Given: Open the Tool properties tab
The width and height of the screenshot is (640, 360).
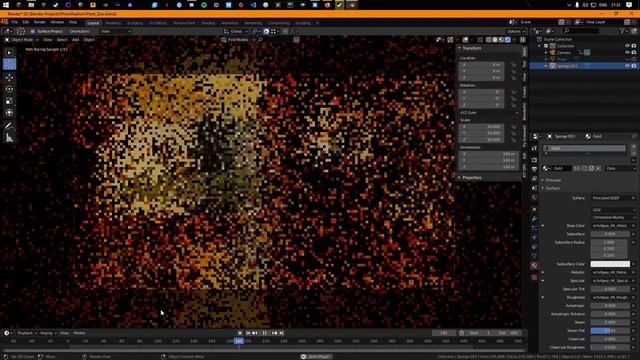Looking at the screenshot, I should (534, 149).
